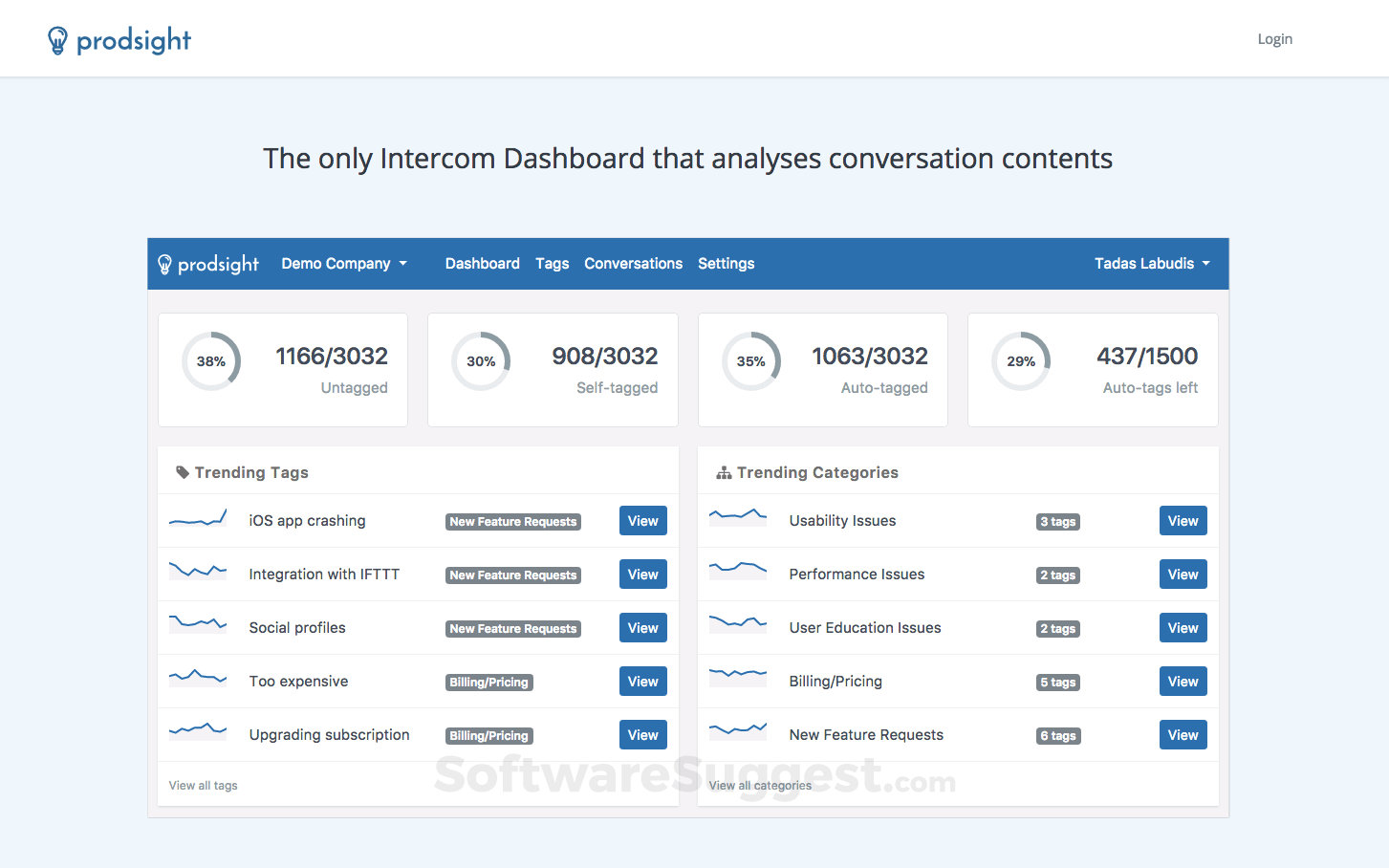
Task: View the Social profiles tag
Action: point(643,628)
